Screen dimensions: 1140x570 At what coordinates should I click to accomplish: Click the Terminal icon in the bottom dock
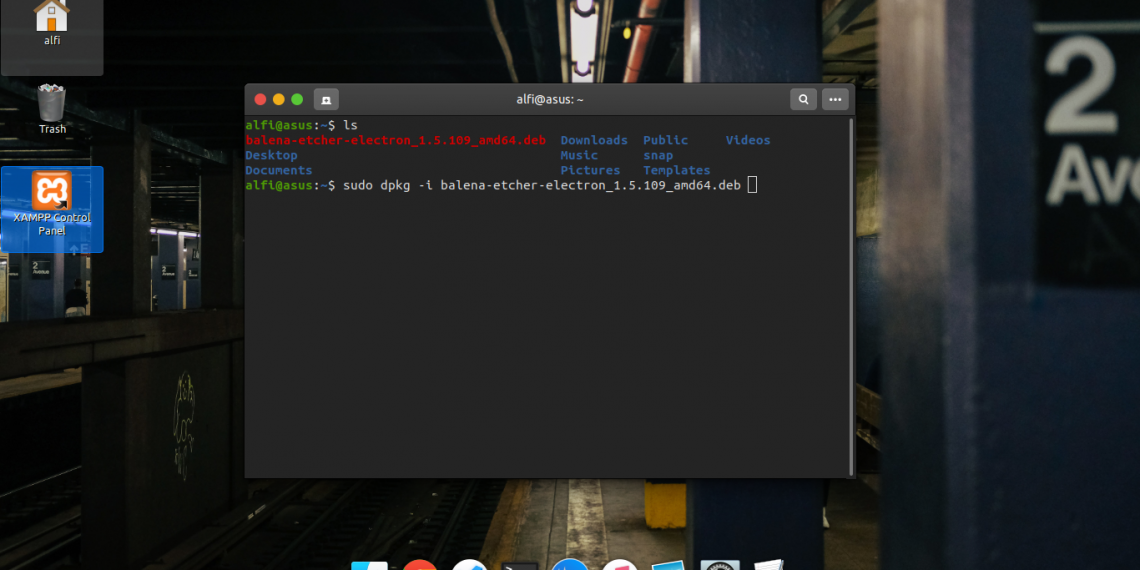[520, 566]
